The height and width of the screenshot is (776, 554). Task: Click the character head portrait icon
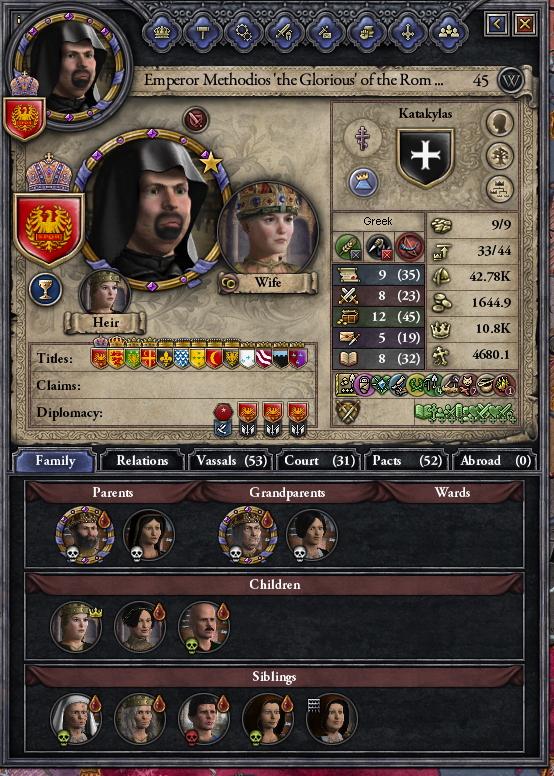coord(499,123)
